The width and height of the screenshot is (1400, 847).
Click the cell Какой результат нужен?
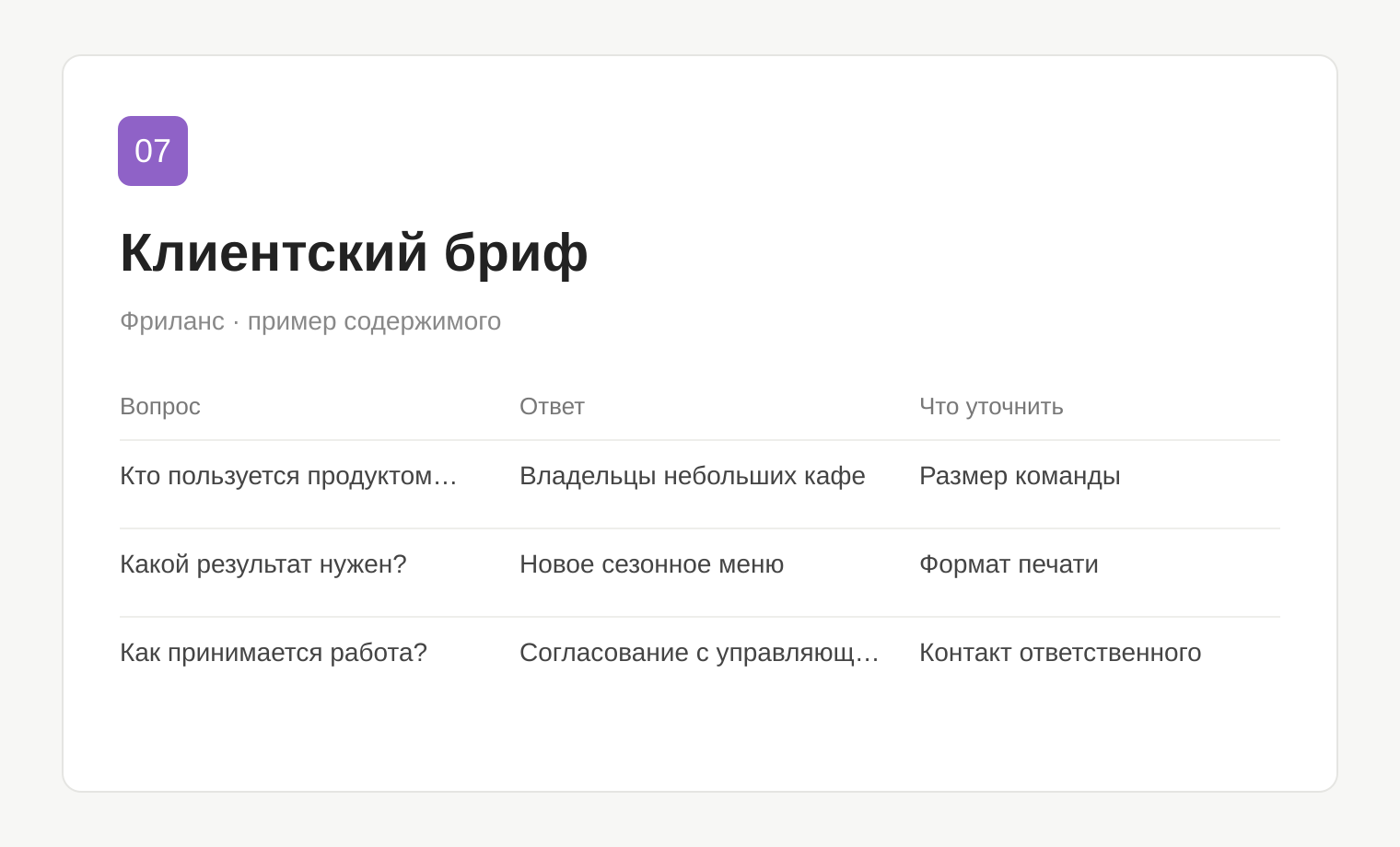tap(263, 564)
